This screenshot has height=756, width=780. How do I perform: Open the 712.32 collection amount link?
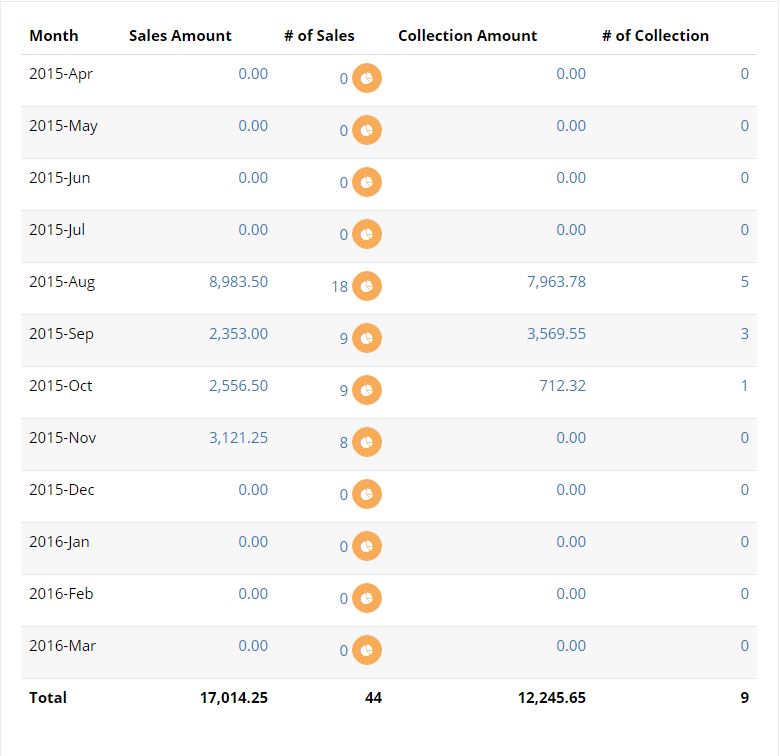(563, 386)
